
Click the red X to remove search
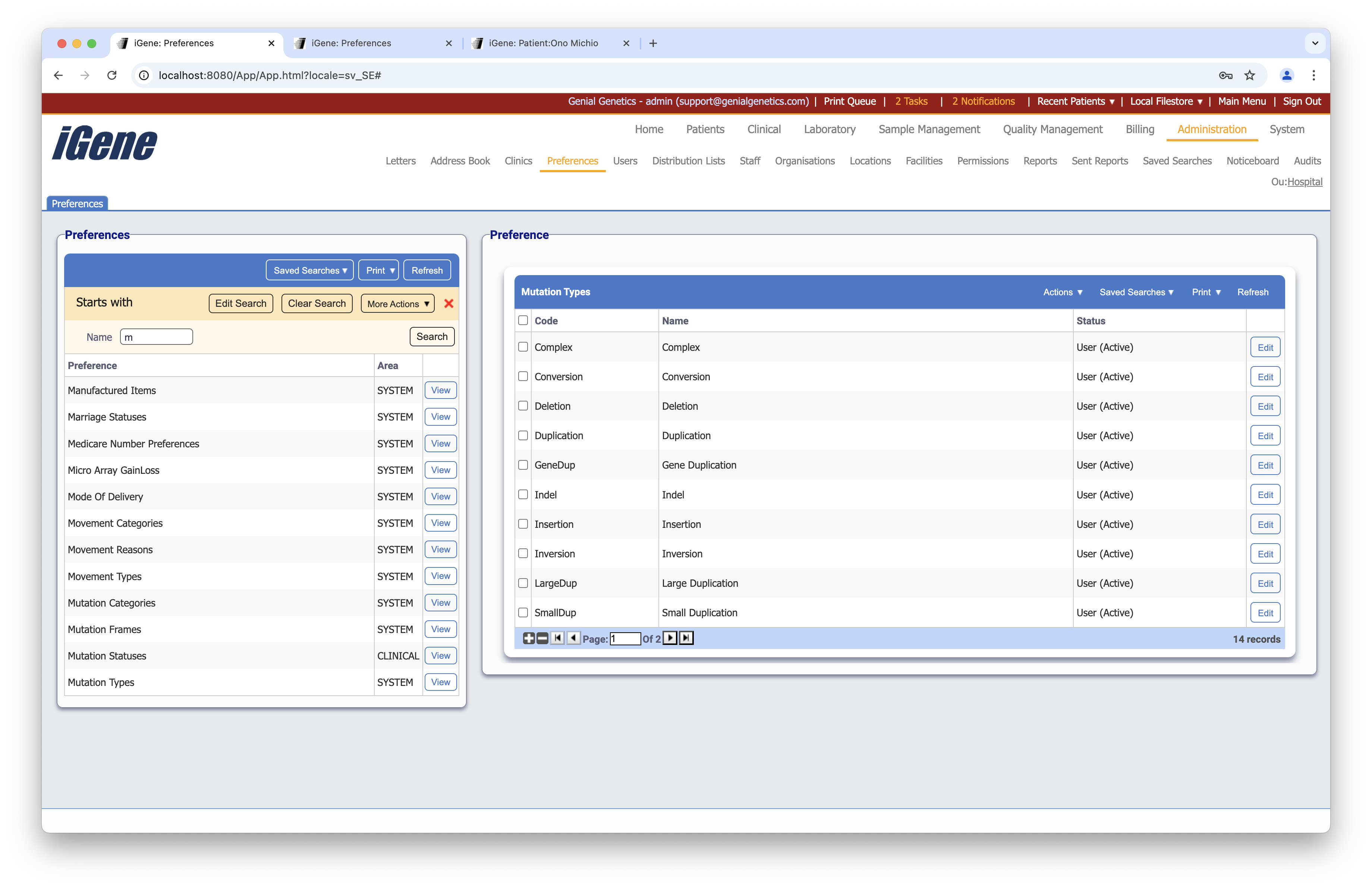449,304
